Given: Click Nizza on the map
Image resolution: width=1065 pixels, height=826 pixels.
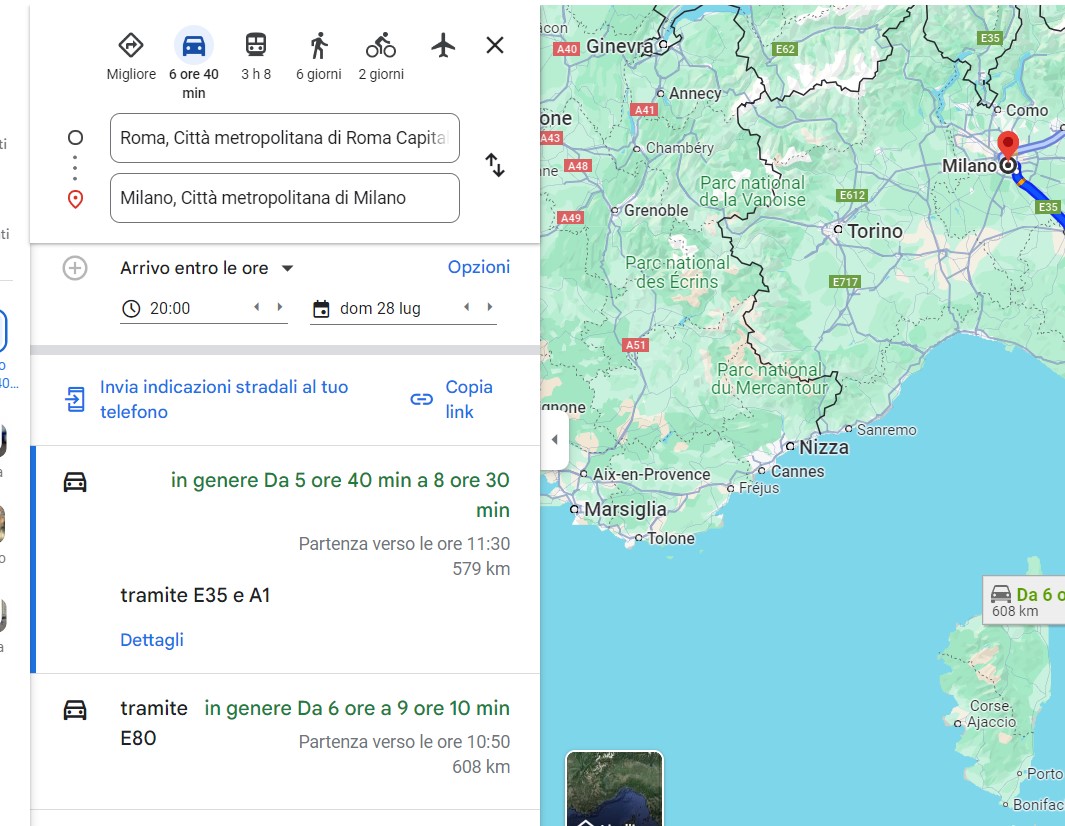Looking at the screenshot, I should [824, 447].
